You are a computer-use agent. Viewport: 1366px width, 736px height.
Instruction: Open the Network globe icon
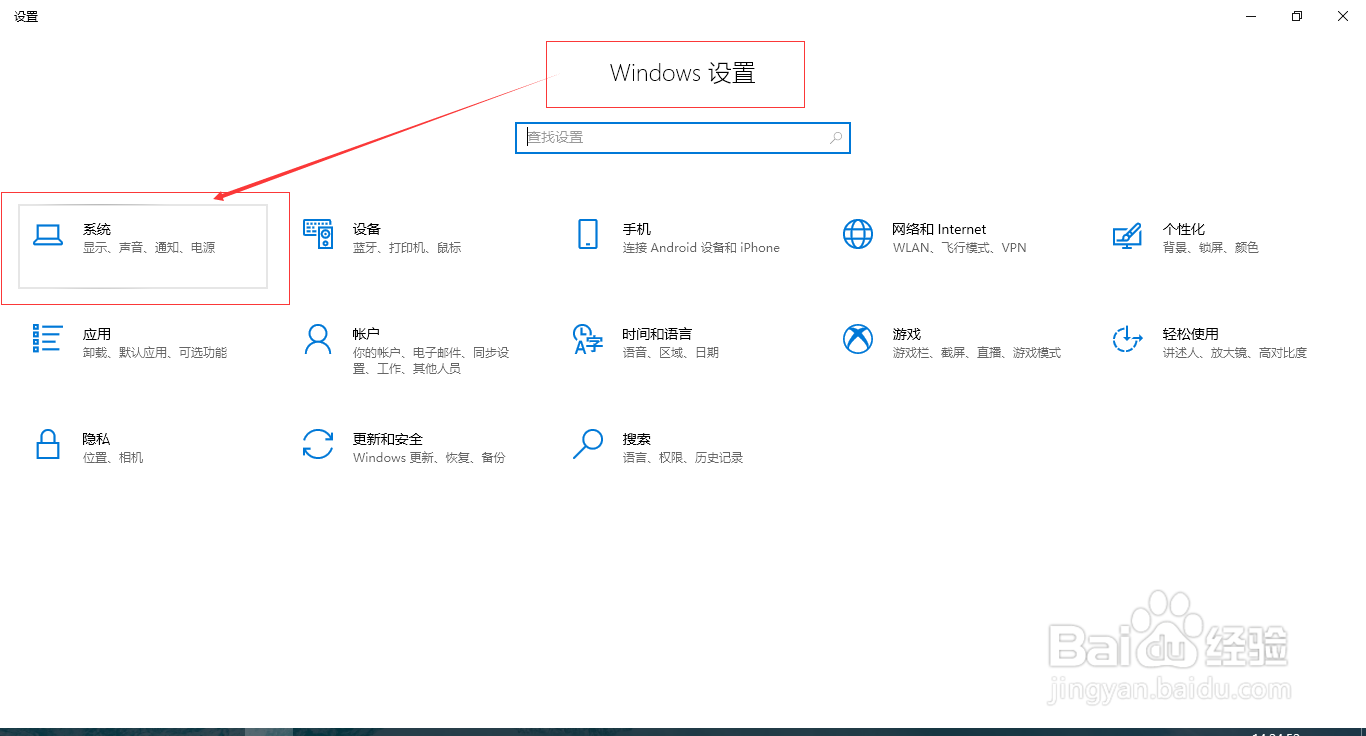pos(858,234)
